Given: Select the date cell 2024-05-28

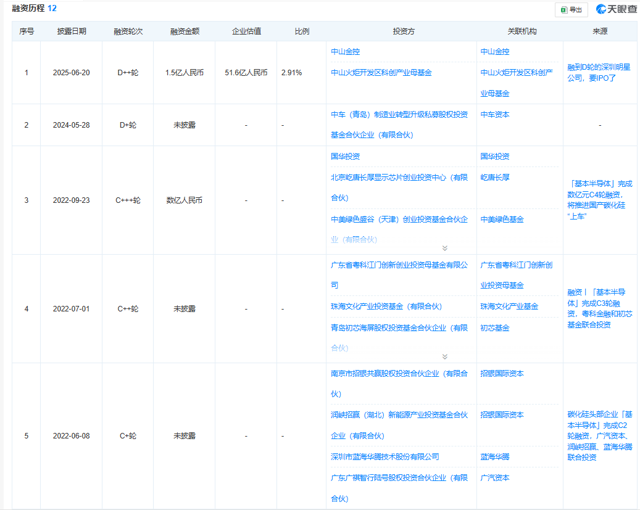Looking at the screenshot, I should point(71,125).
